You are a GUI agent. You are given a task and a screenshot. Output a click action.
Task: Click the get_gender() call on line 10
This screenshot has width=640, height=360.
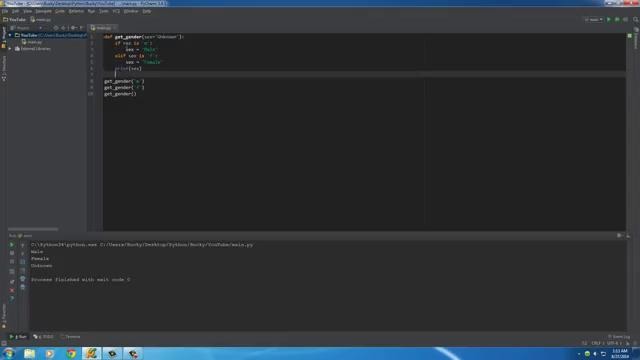[120, 94]
